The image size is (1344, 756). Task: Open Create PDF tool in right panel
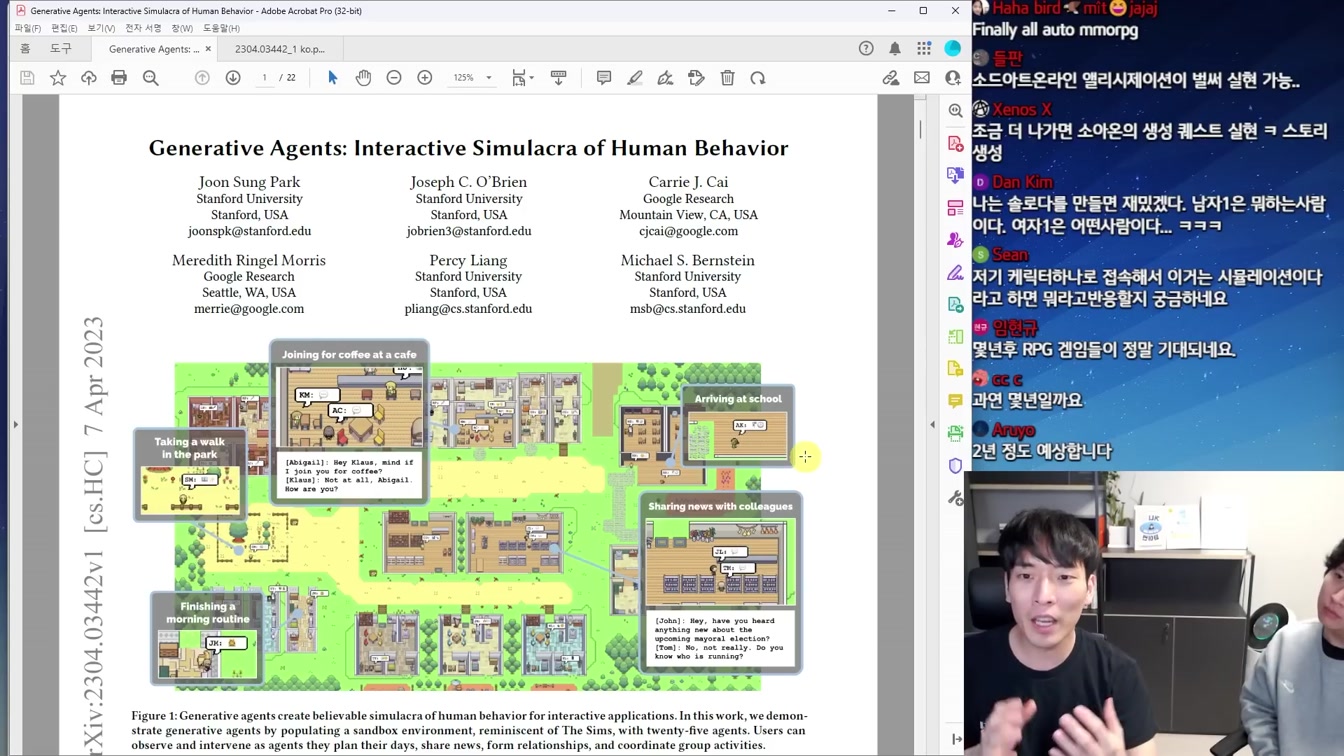(x=955, y=143)
